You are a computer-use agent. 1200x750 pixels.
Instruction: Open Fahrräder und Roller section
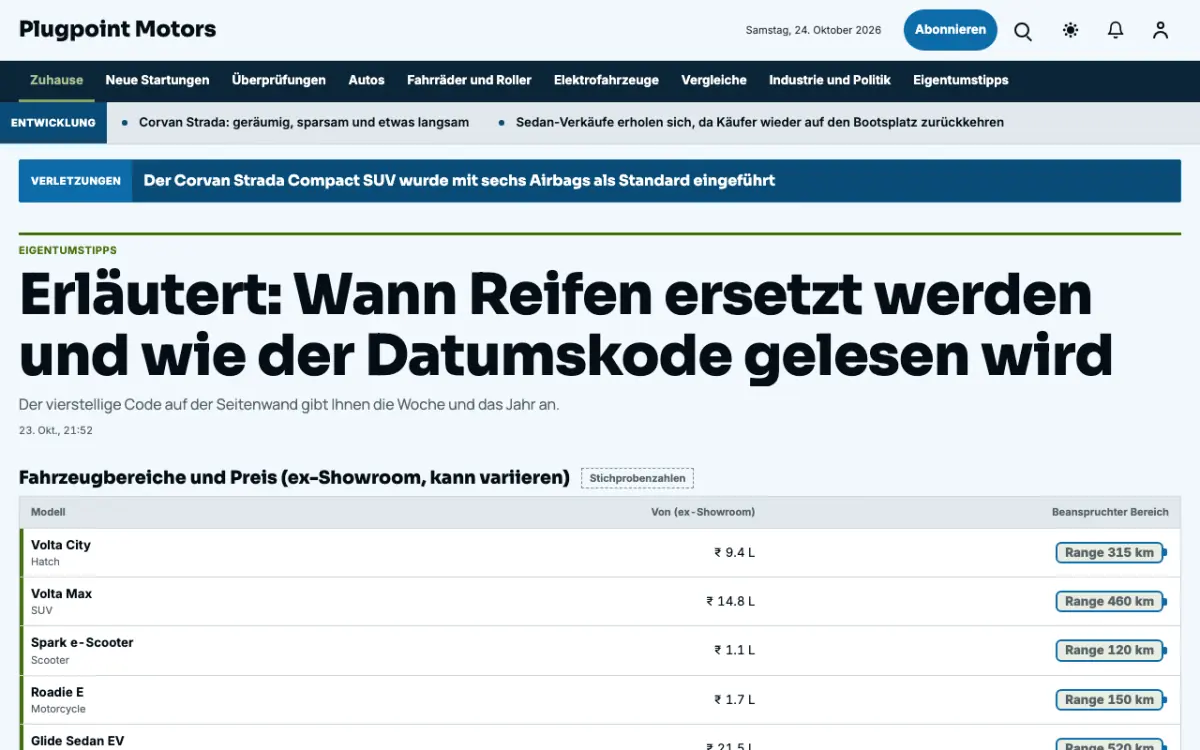[469, 80]
